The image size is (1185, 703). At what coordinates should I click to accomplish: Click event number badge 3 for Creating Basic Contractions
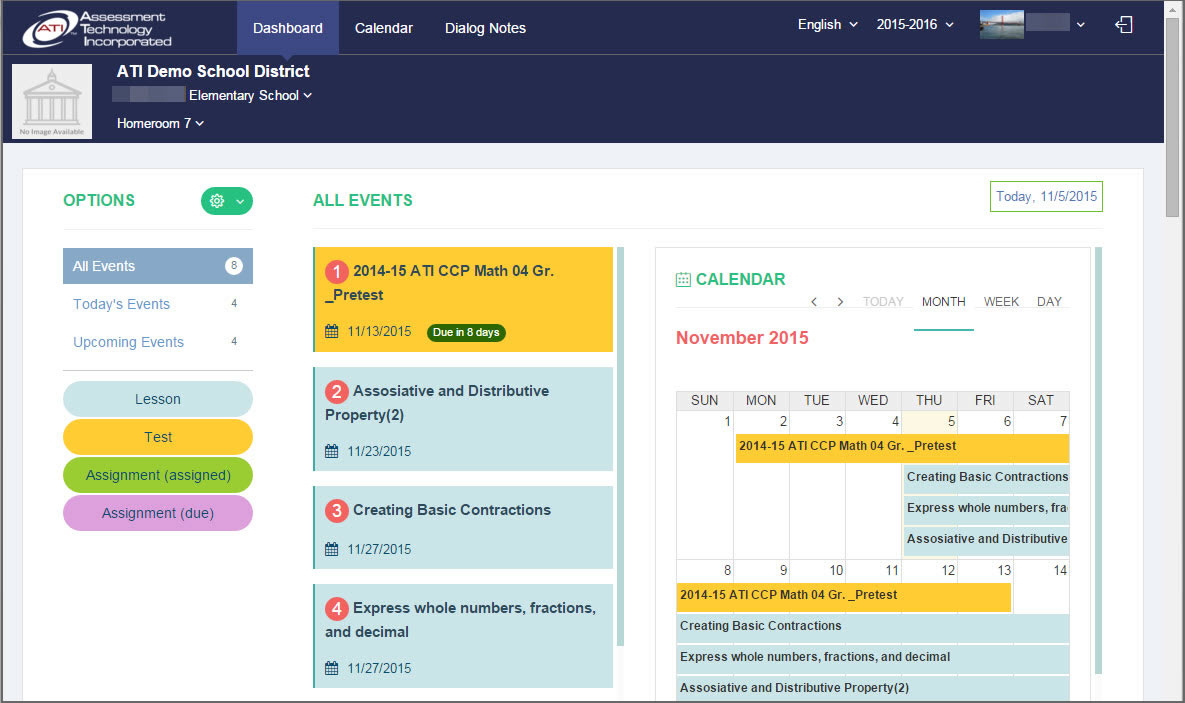point(337,510)
